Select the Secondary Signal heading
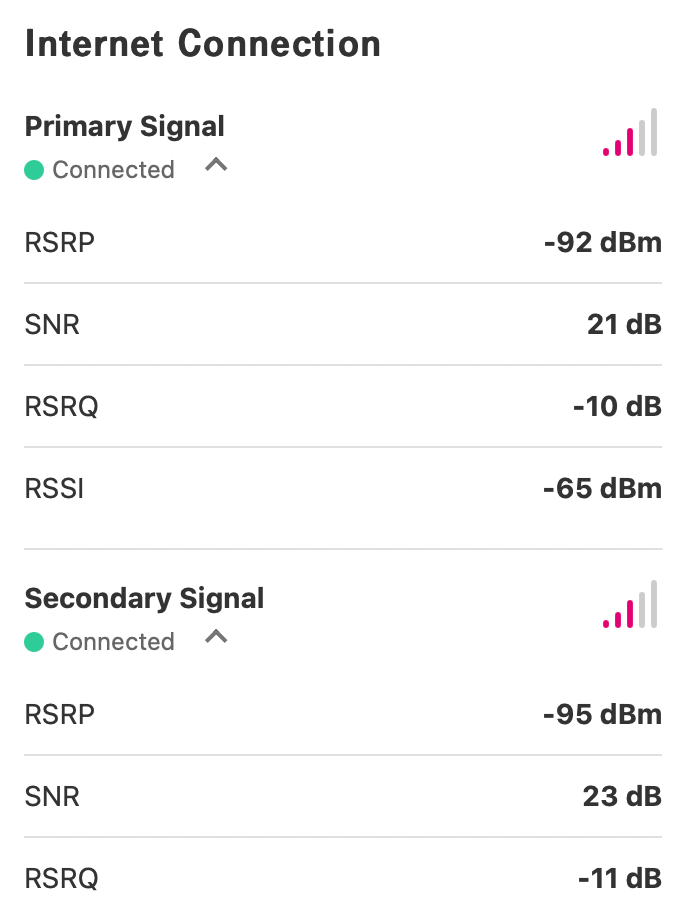Screen dimensions: 686x918 (145, 599)
